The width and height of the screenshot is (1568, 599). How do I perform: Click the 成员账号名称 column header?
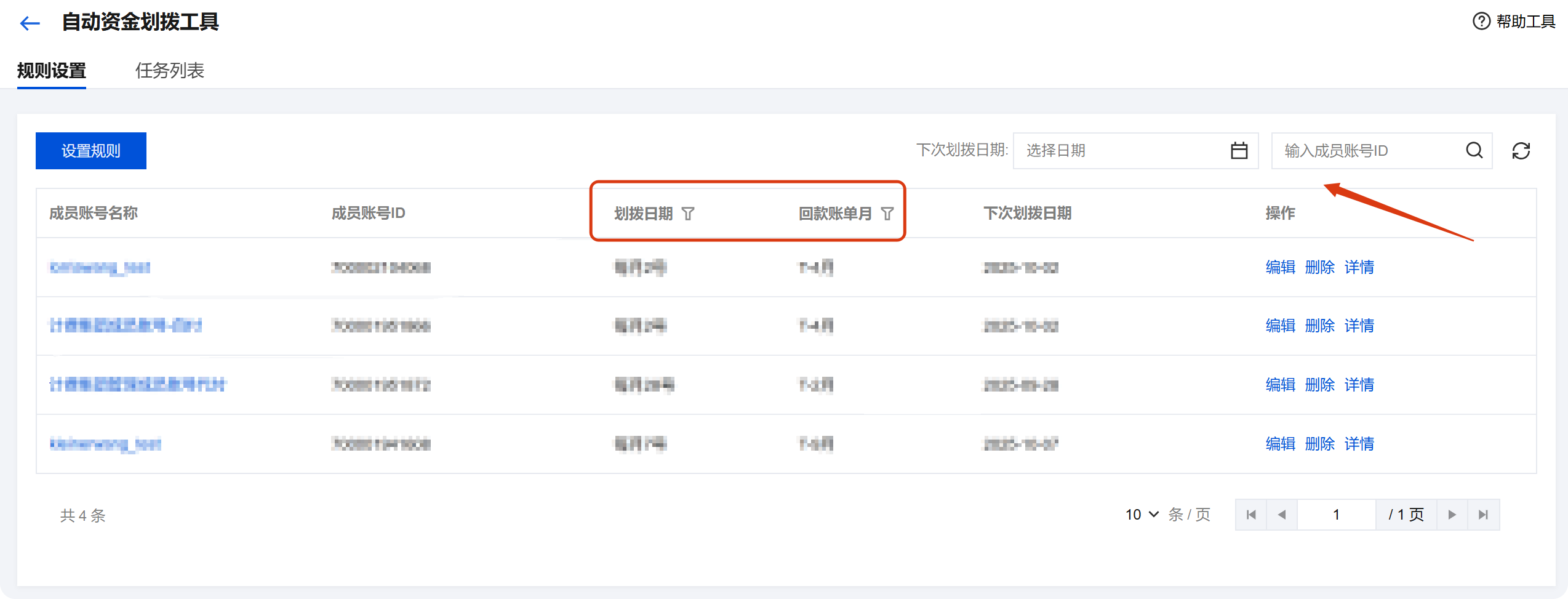[x=94, y=213]
